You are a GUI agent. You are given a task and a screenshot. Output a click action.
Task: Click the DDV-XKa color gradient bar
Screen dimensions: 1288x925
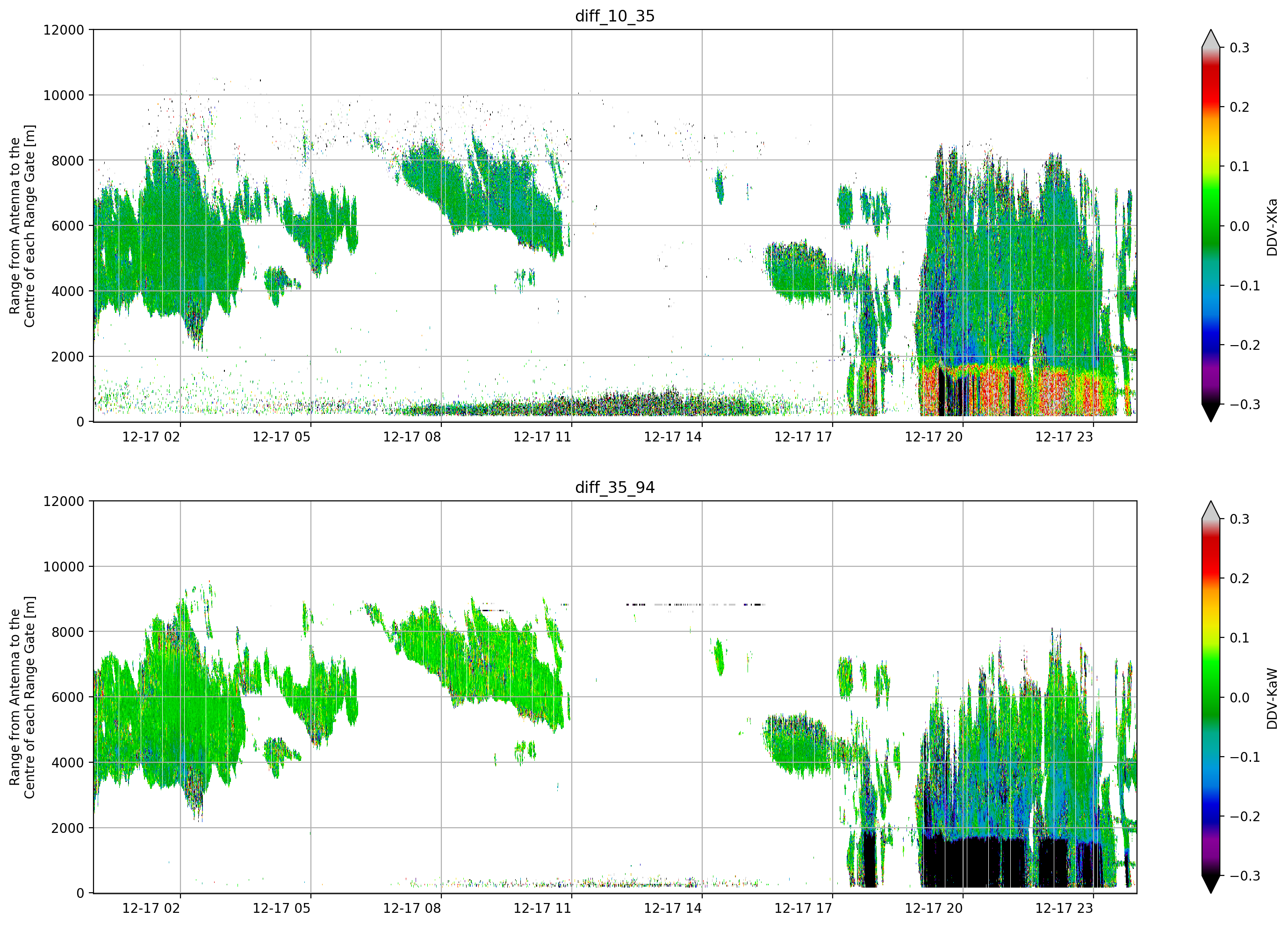1211,225
